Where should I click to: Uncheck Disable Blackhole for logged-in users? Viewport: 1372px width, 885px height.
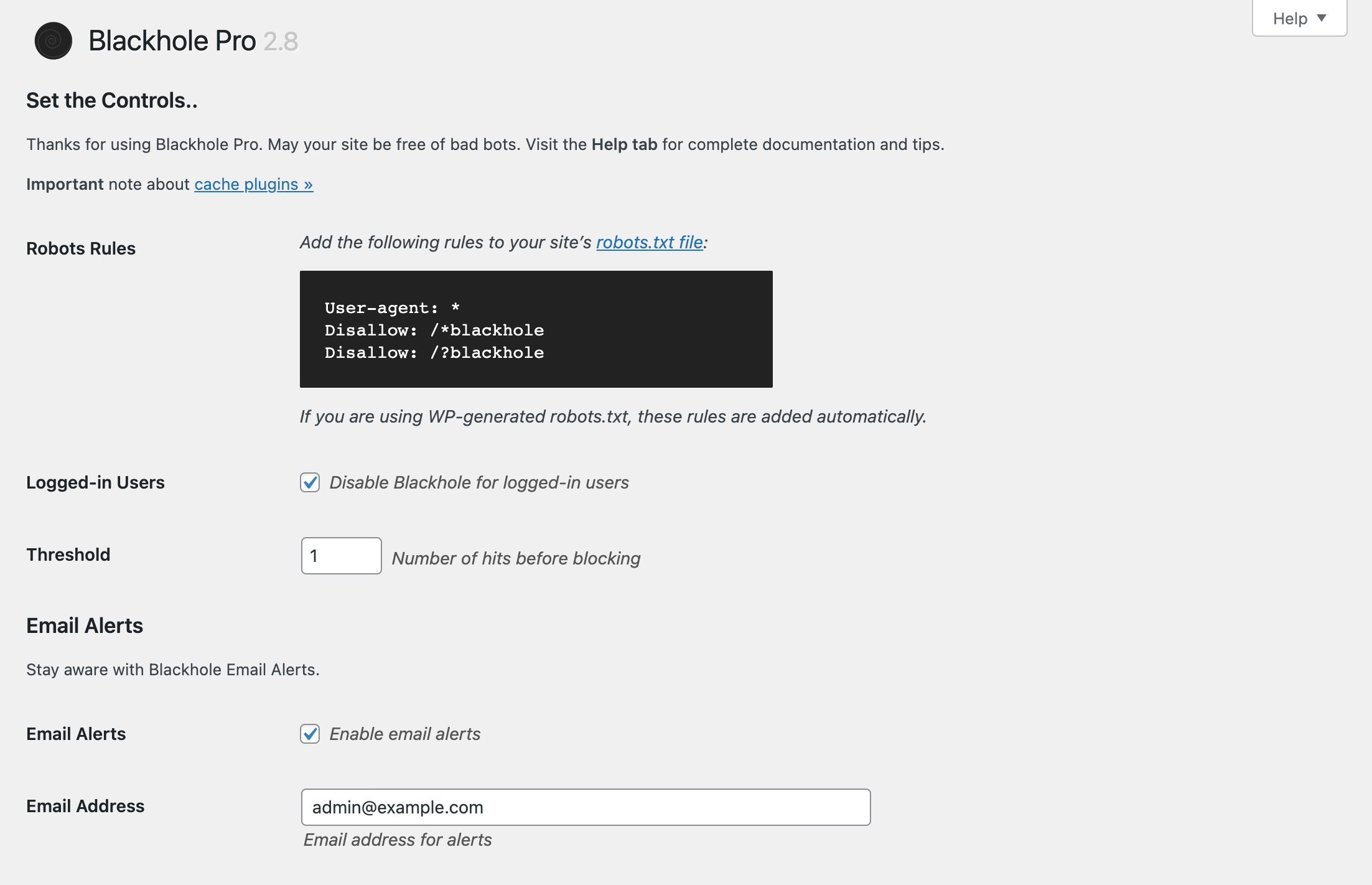point(310,482)
